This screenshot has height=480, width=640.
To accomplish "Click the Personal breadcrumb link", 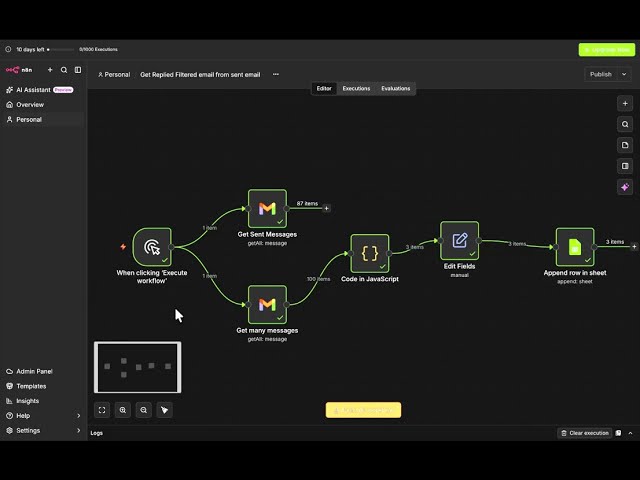I will tap(114, 75).
